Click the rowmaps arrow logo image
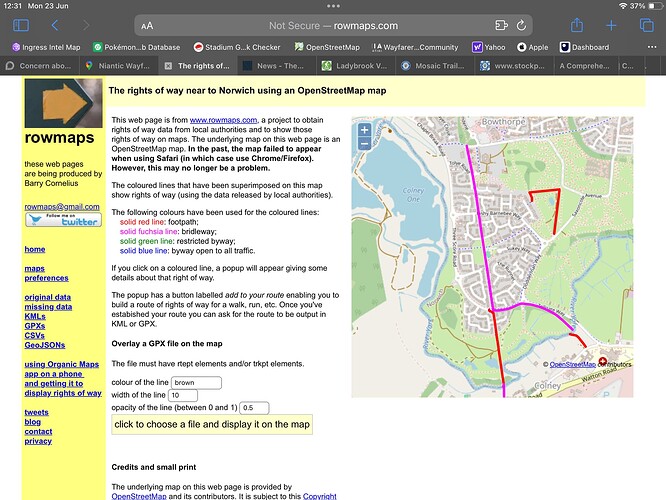Image resolution: width=666 pixels, height=500 pixels. pyautogui.click(x=63, y=103)
